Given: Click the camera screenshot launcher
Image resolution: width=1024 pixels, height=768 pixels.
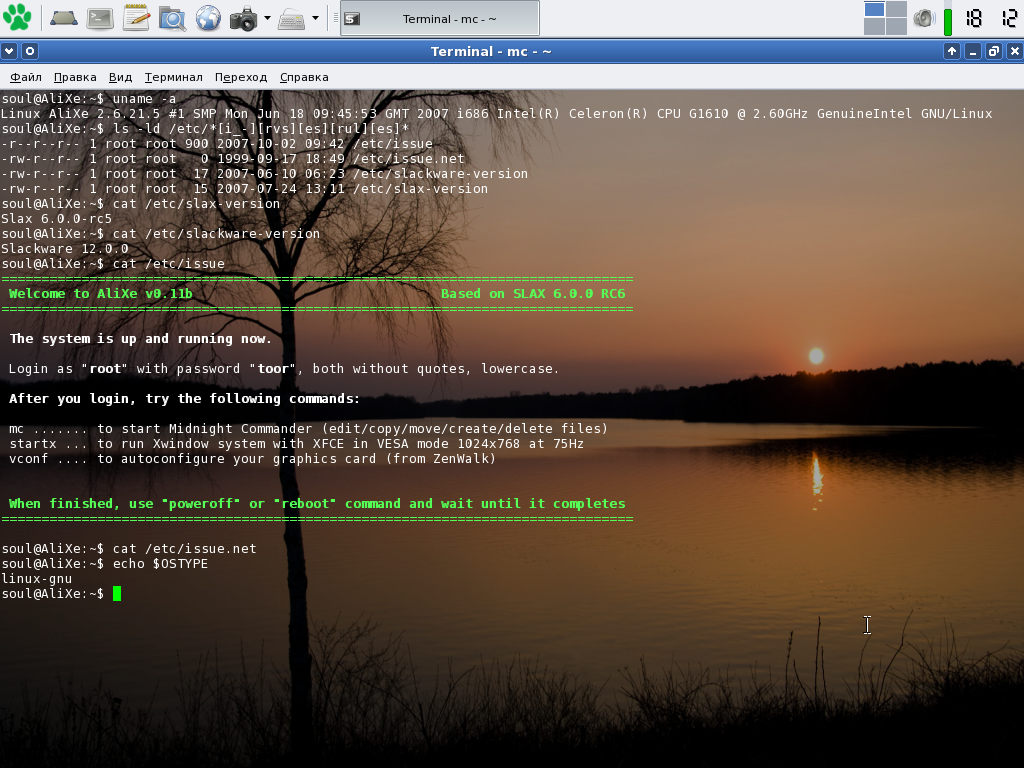Looking at the screenshot, I should coord(244,18).
